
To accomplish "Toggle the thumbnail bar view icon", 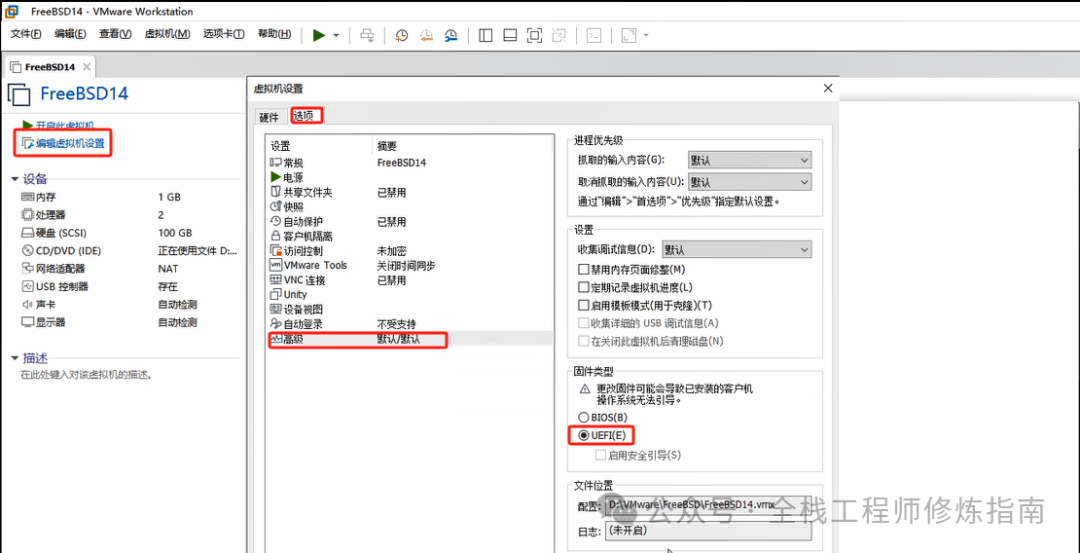I will (x=510, y=36).
